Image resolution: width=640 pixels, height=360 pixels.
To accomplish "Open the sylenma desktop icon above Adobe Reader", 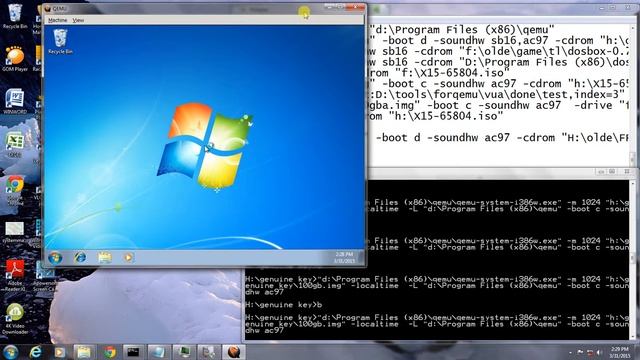I will (15, 233).
